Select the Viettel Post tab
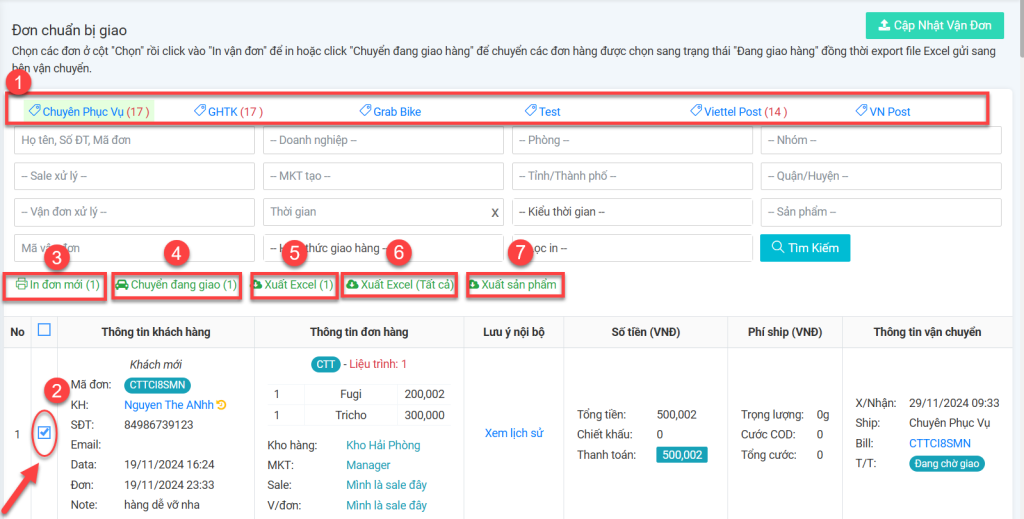The width and height of the screenshot is (1024, 519). (x=738, y=111)
